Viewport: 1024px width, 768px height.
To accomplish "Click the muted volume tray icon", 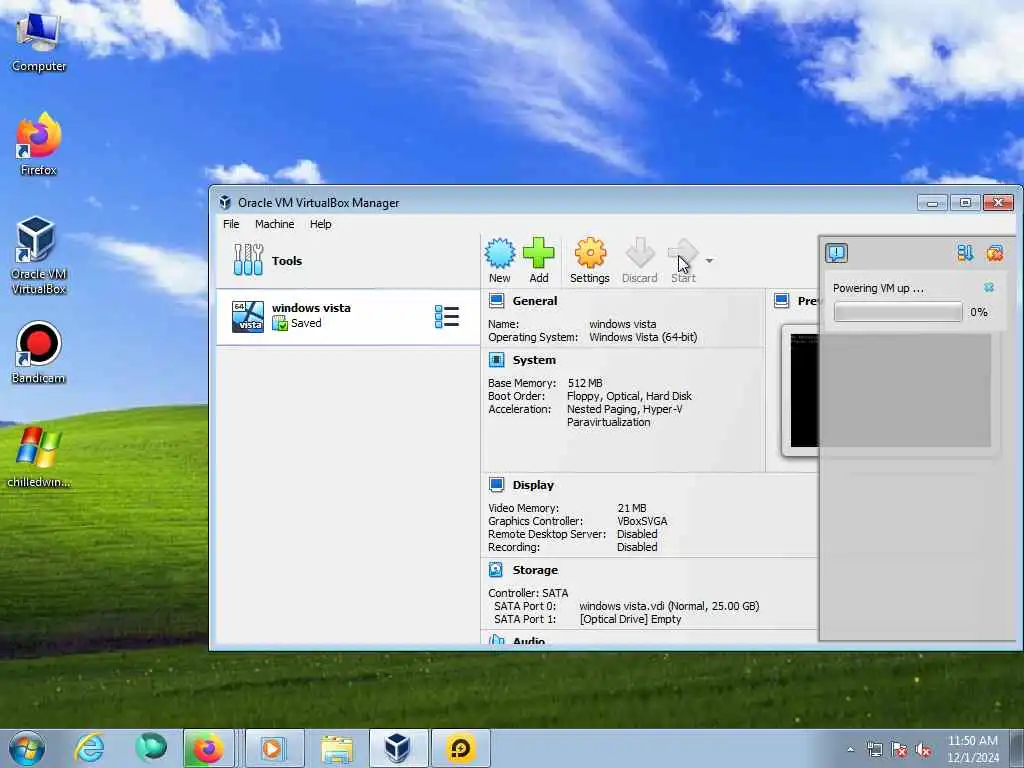I will pos(923,749).
